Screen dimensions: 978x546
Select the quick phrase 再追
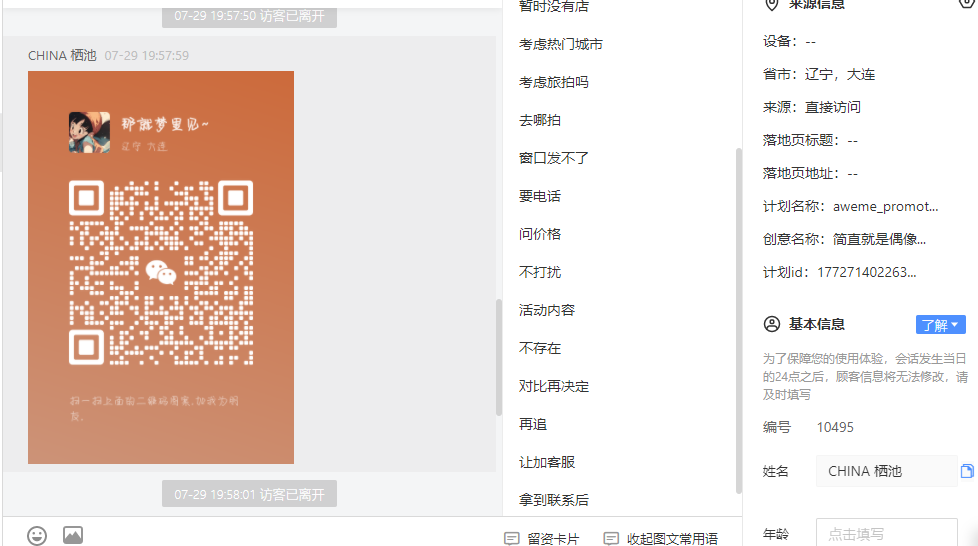point(533,425)
